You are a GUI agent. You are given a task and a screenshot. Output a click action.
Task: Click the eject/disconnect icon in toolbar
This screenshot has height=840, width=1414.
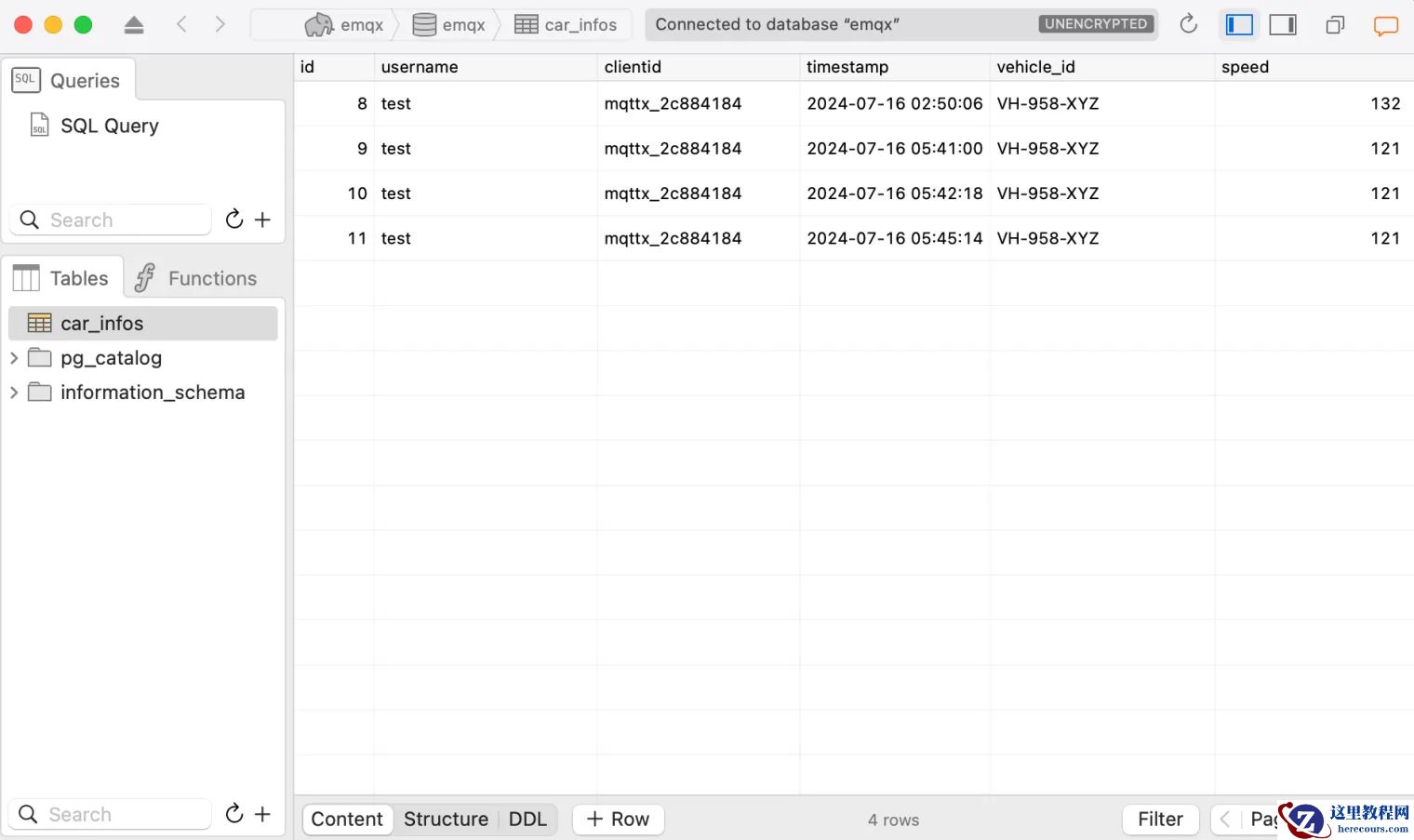(x=134, y=25)
